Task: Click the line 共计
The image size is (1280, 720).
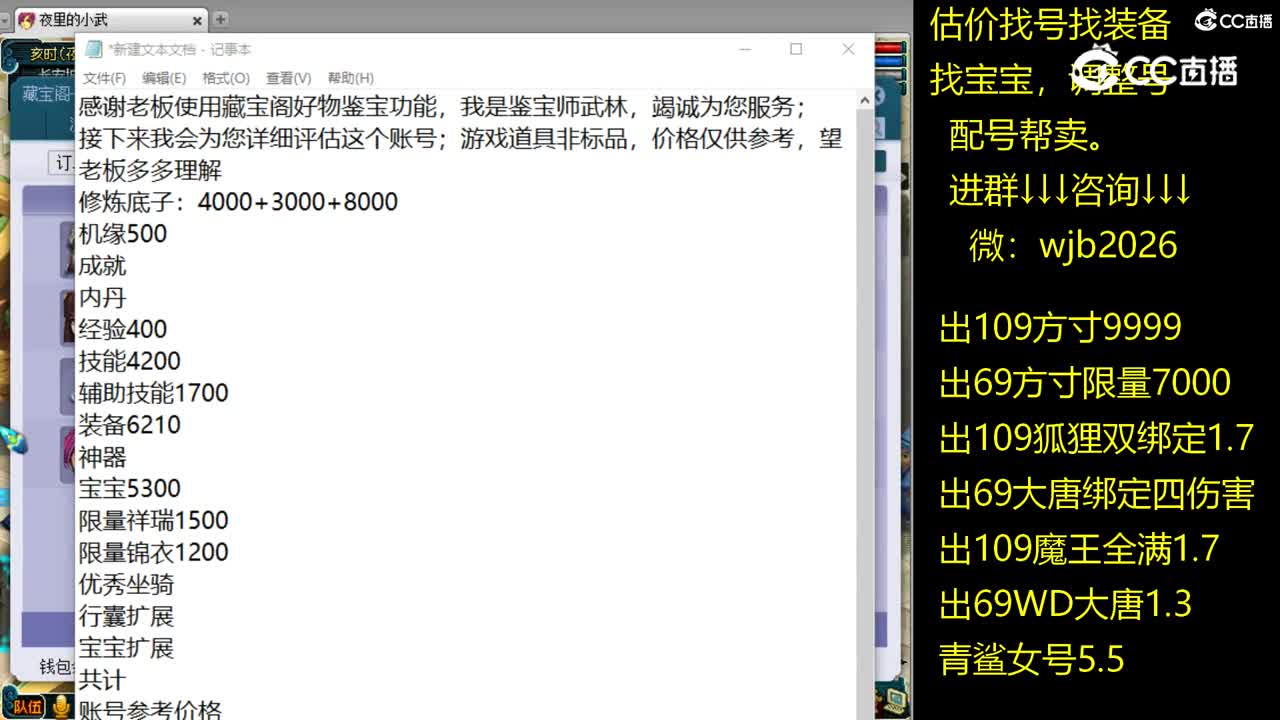Action: coord(102,680)
